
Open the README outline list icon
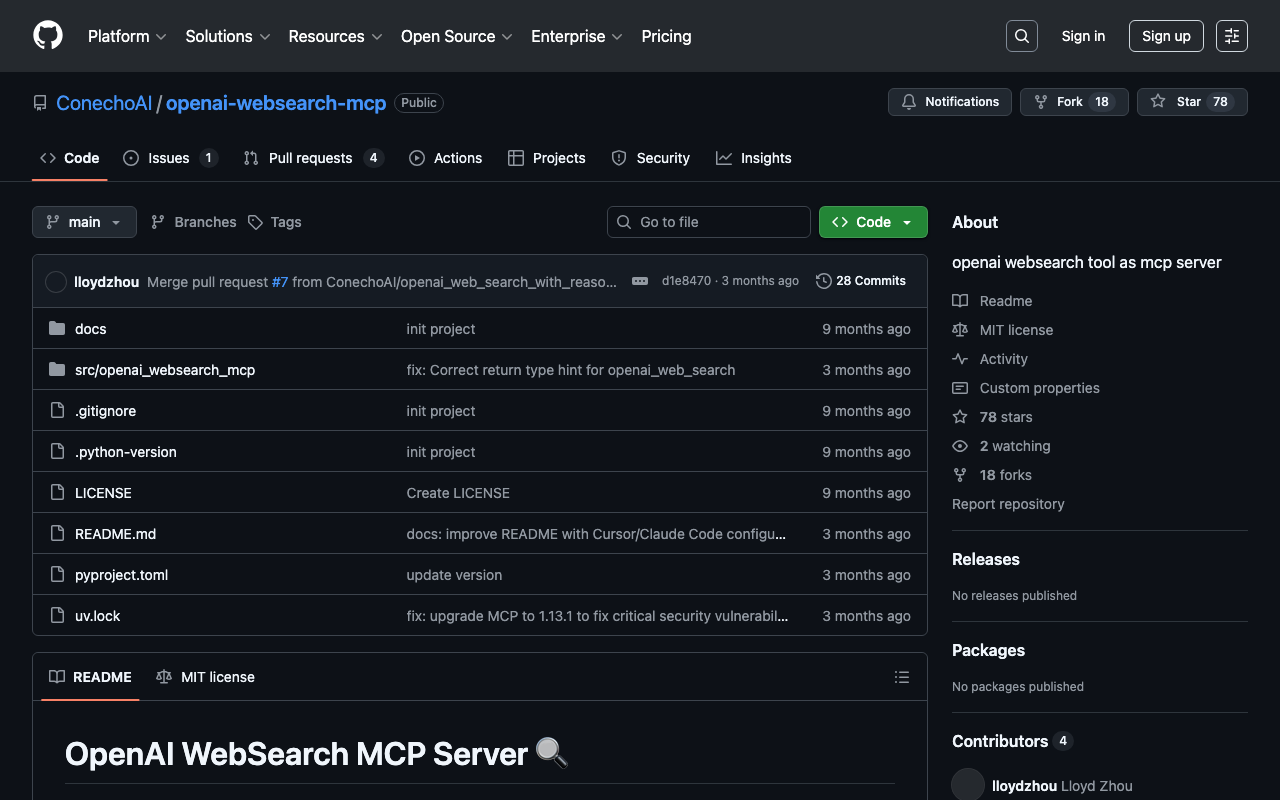pyautogui.click(x=901, y=677)
